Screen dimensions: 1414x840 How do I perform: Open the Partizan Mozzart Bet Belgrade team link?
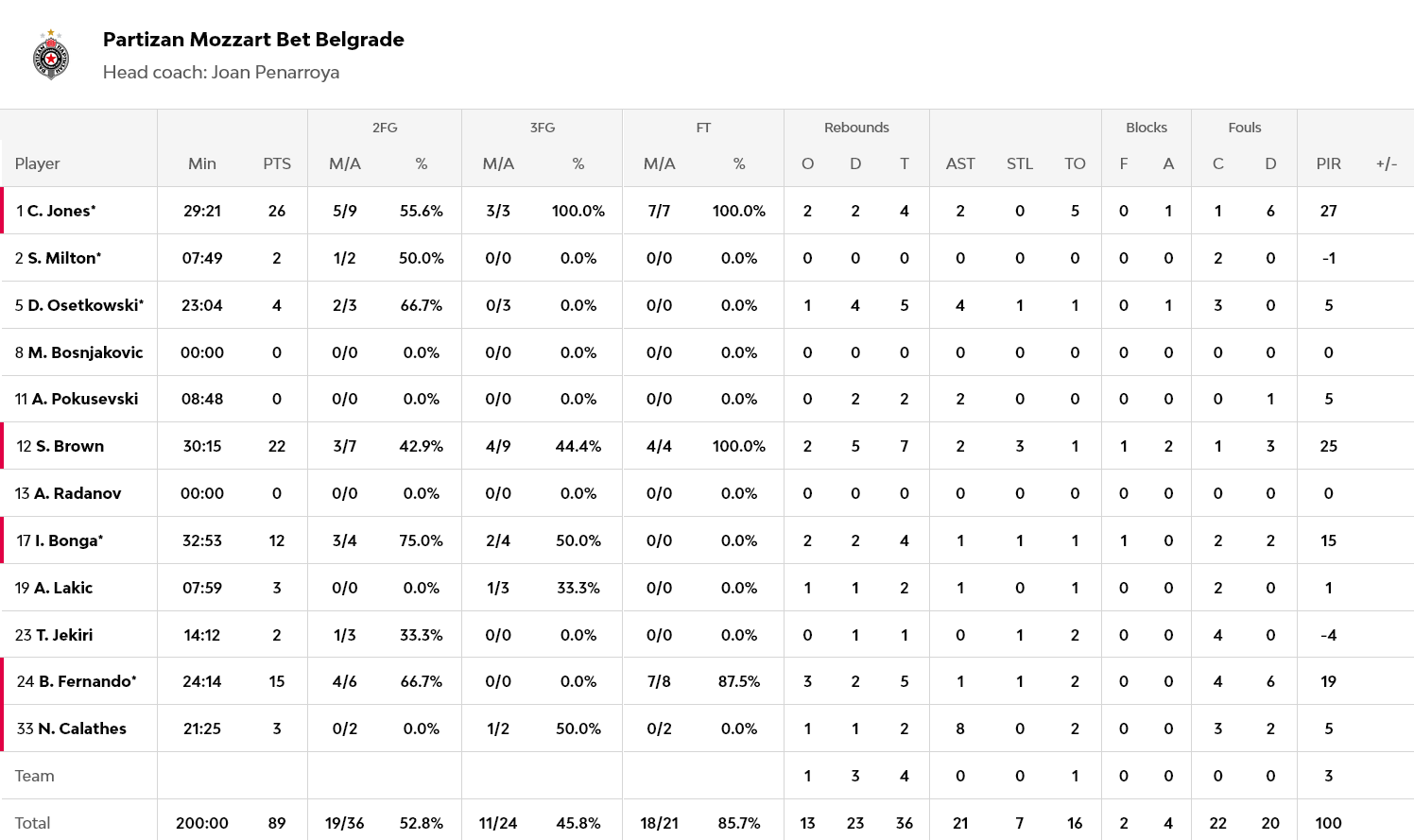[x=253, y=40]
